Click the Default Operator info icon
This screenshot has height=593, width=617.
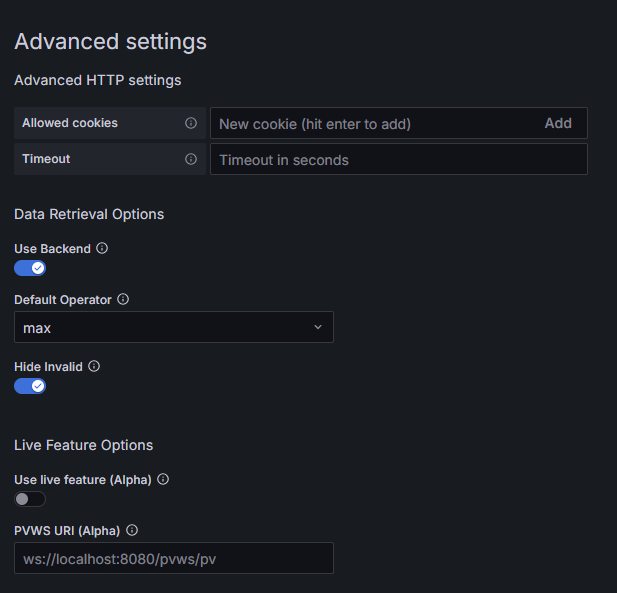click(x=123, y=299)
